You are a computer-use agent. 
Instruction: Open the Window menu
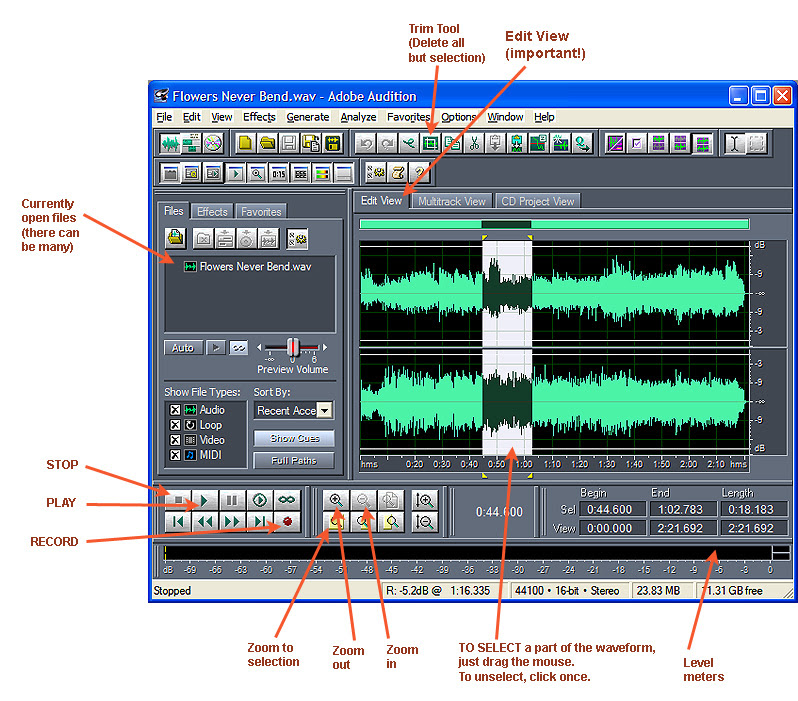pyautogui.click(x=505, y=117)
